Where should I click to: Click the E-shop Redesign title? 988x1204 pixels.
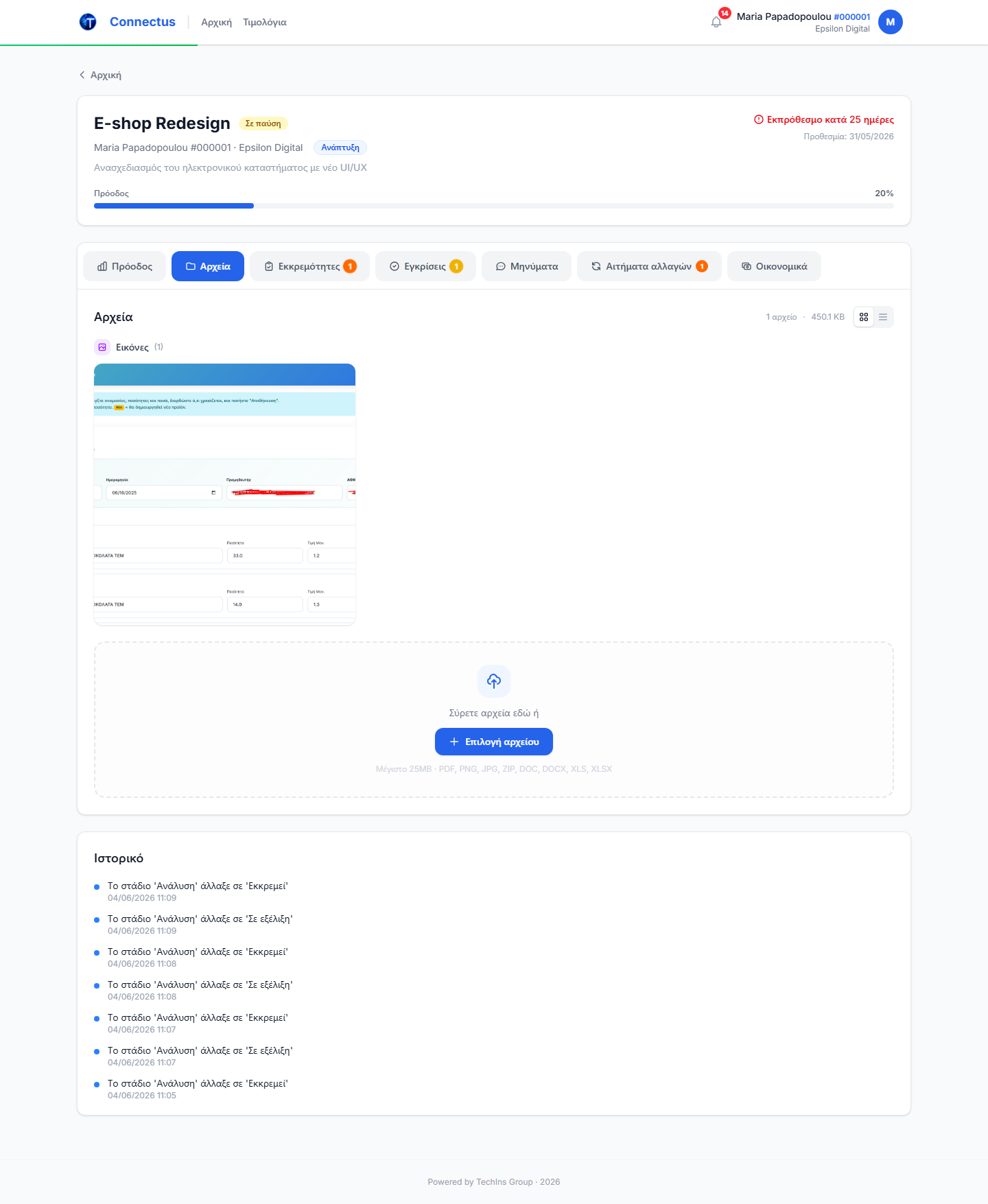[x=162, y=123]
